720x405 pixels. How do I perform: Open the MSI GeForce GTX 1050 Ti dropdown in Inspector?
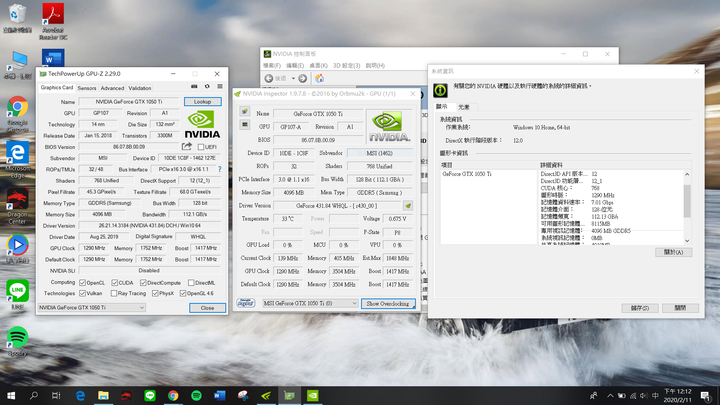[x=310, y=304]
